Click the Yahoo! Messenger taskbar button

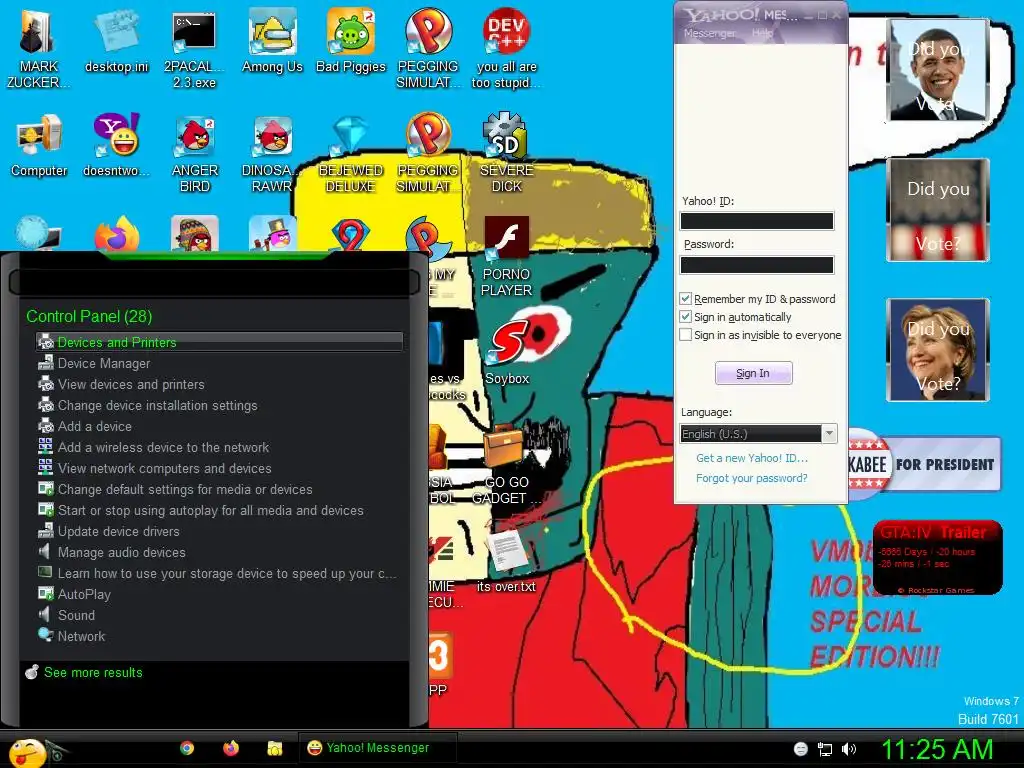coord(377,748)
